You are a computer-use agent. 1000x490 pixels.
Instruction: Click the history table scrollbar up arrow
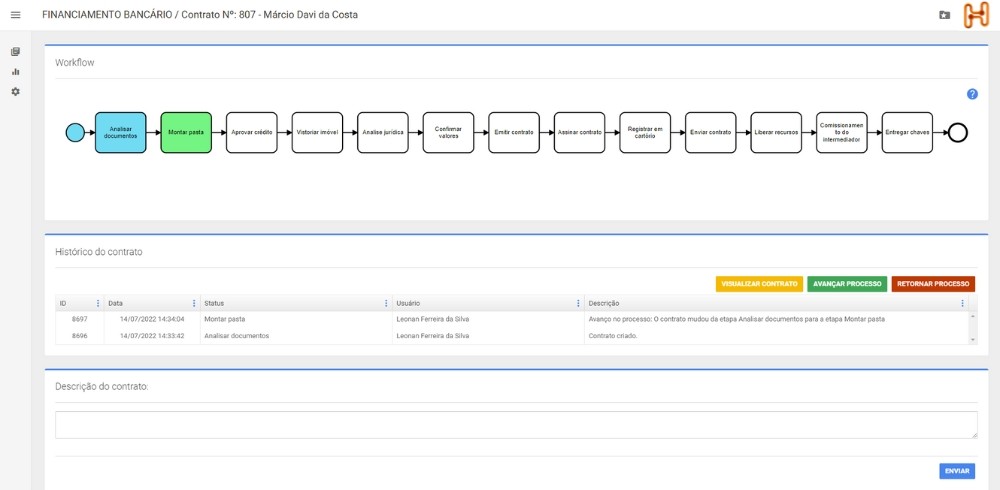973,316
